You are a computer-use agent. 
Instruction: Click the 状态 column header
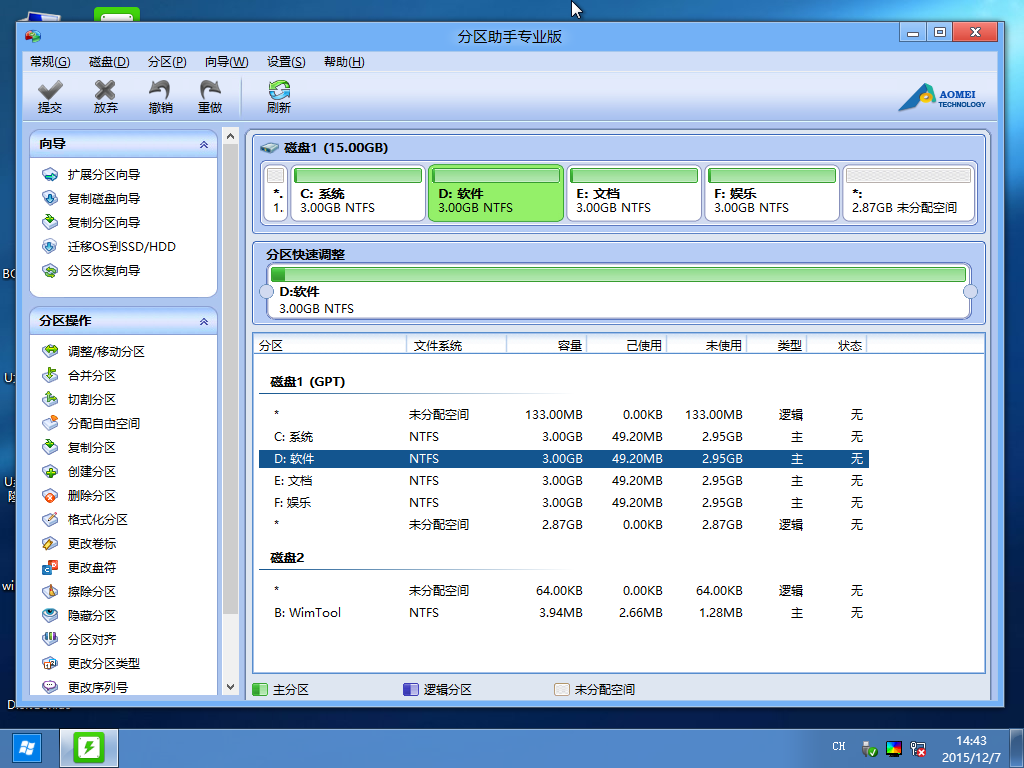[x=837, y=345]
